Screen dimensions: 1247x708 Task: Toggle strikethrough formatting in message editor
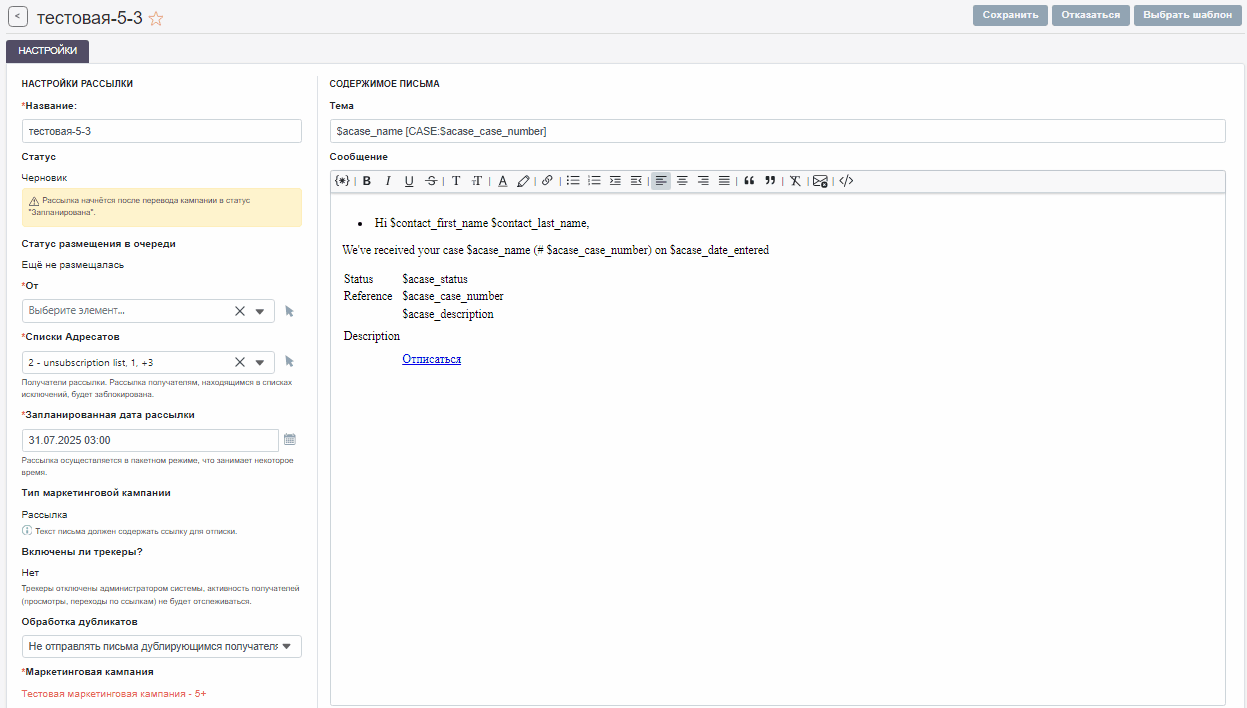click(x=430, y=181)
